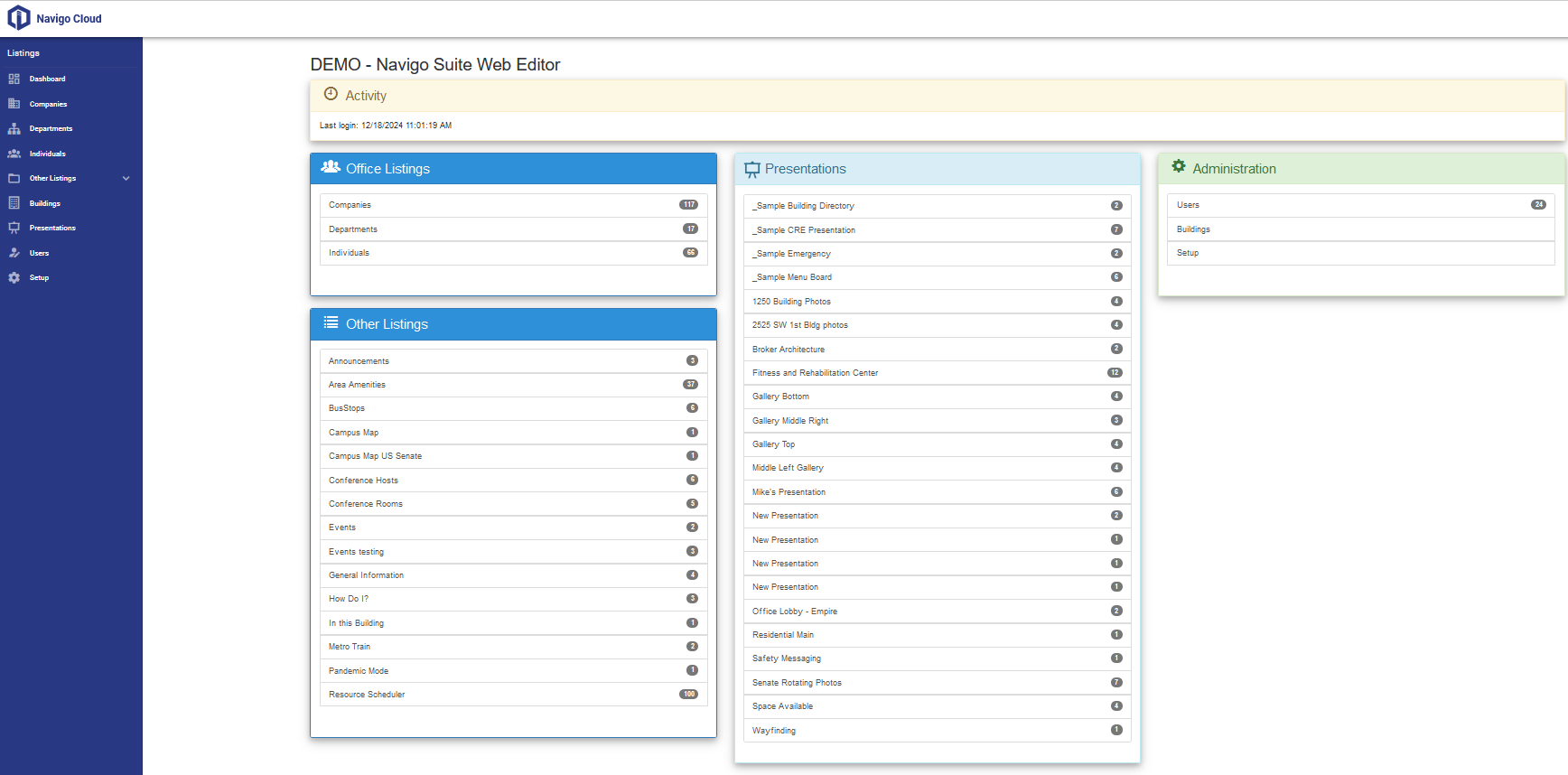The width and height of the screenshot is (1568, 775).
Task: Open _Sample CRE Presentation
Action: [938, 229]
